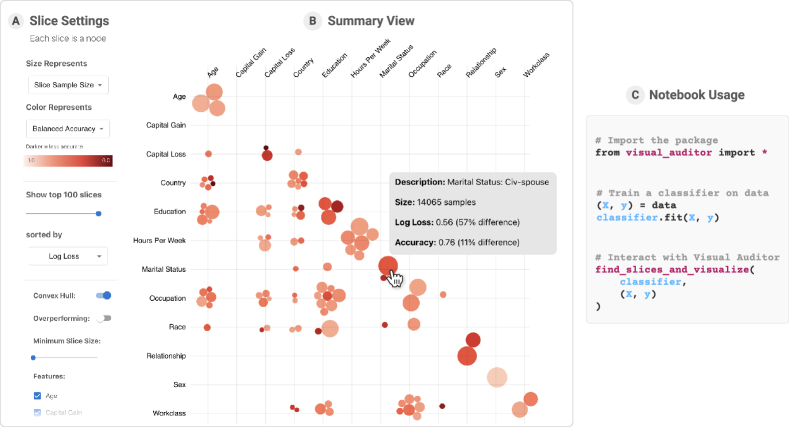The width and height of the screenshot is (789, 427).
Task: Open the Balanced Accuracy color dropdown
Action: click(68, 128)
